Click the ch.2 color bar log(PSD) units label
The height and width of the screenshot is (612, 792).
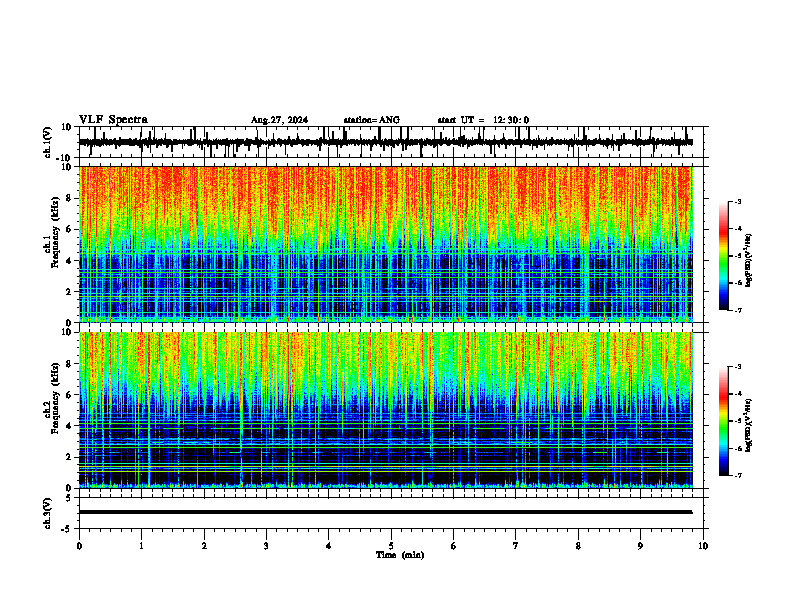point(749,425)
